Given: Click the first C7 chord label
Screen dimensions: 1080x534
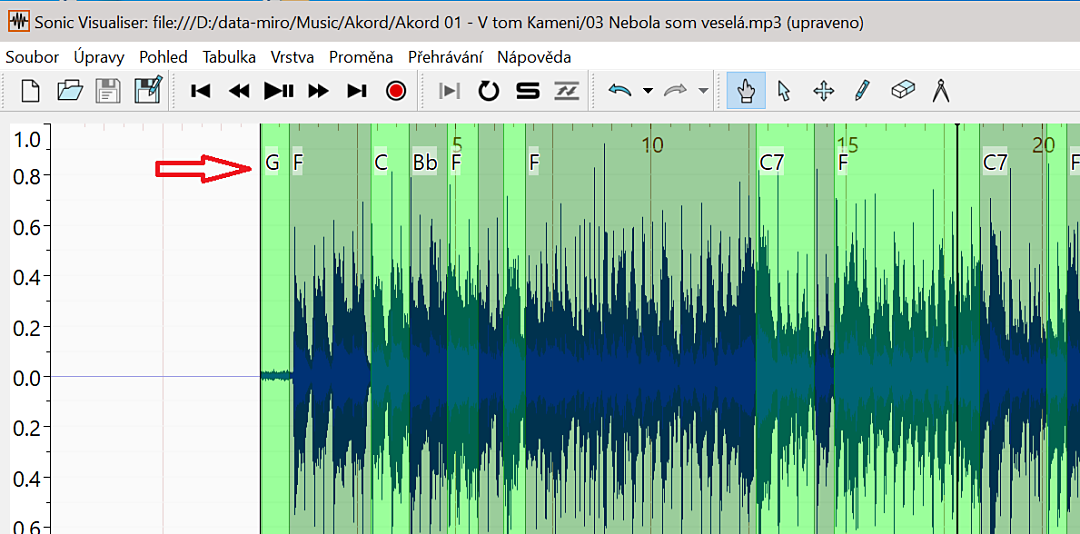Looking at the screenshot, I should click(771, 163).
